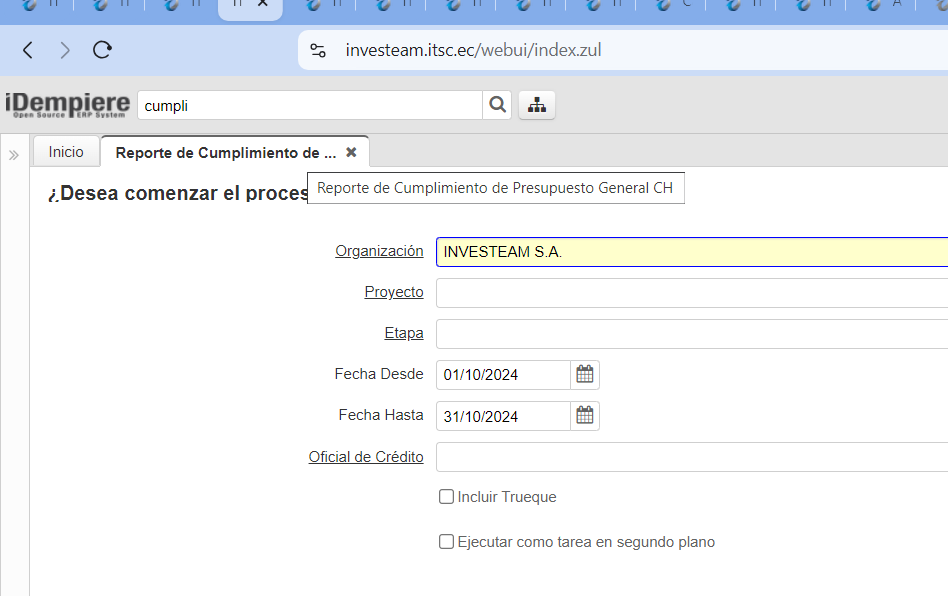948x596 pixels.
Task: Click the browser forward arrow
Action: point(65,50)
